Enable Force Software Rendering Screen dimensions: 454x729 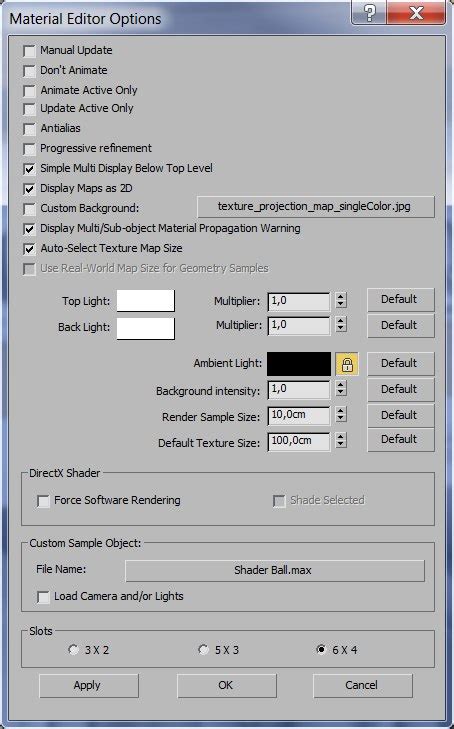[x=43, y=501]
